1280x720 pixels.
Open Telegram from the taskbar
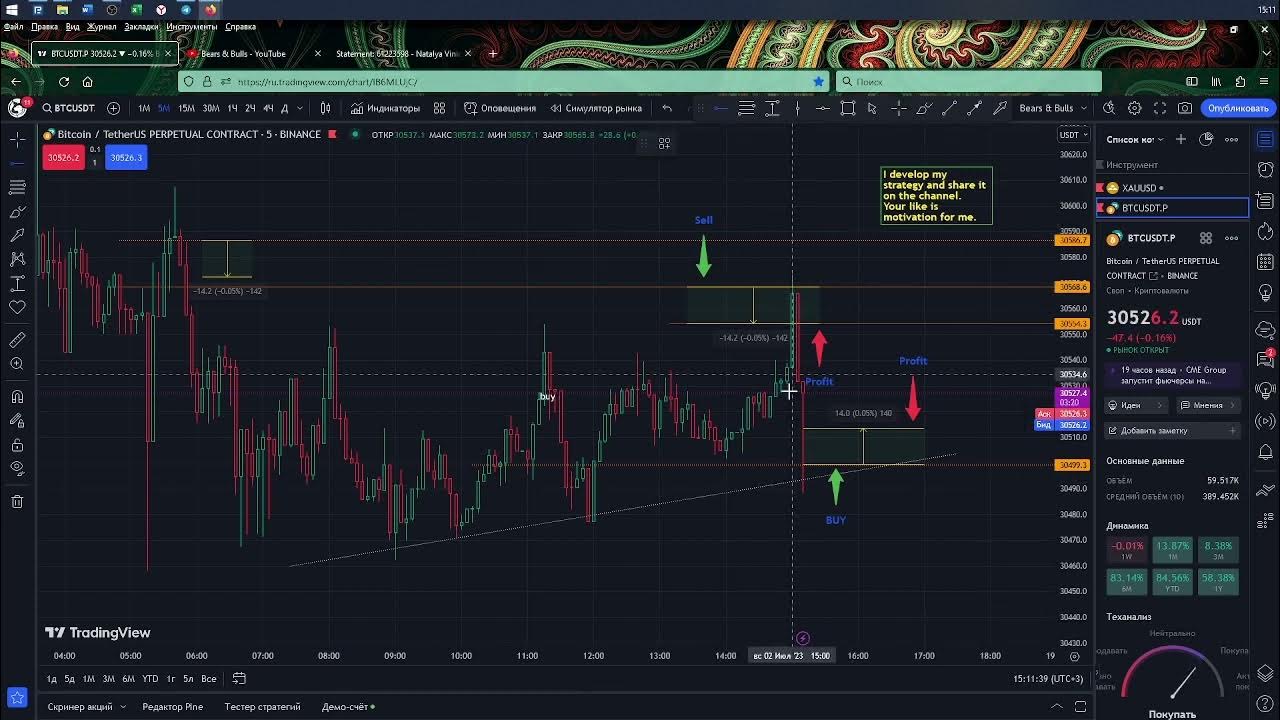(186, 9)
